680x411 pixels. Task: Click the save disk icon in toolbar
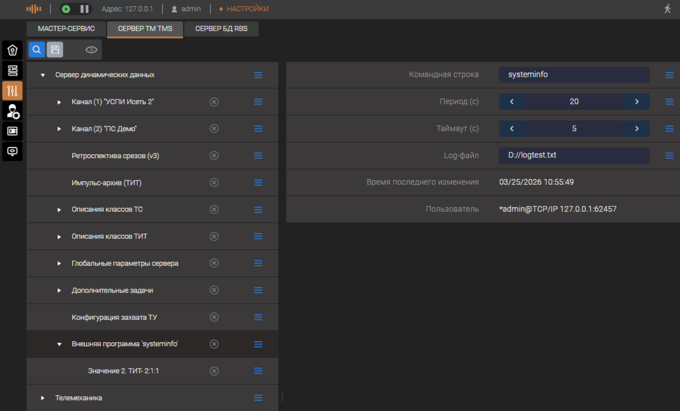(x=55, y=49)
